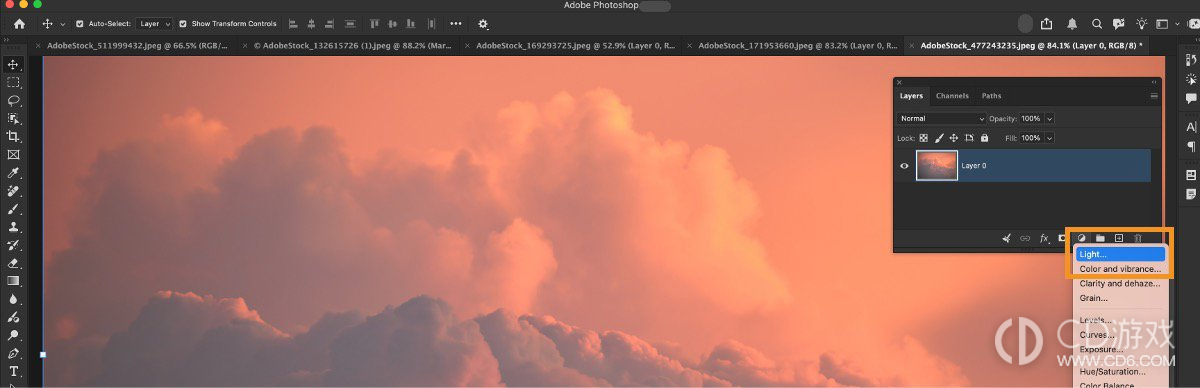1200x388 pixels.
Task: Toggle lock transparent pixels
Action: [924, 138]
